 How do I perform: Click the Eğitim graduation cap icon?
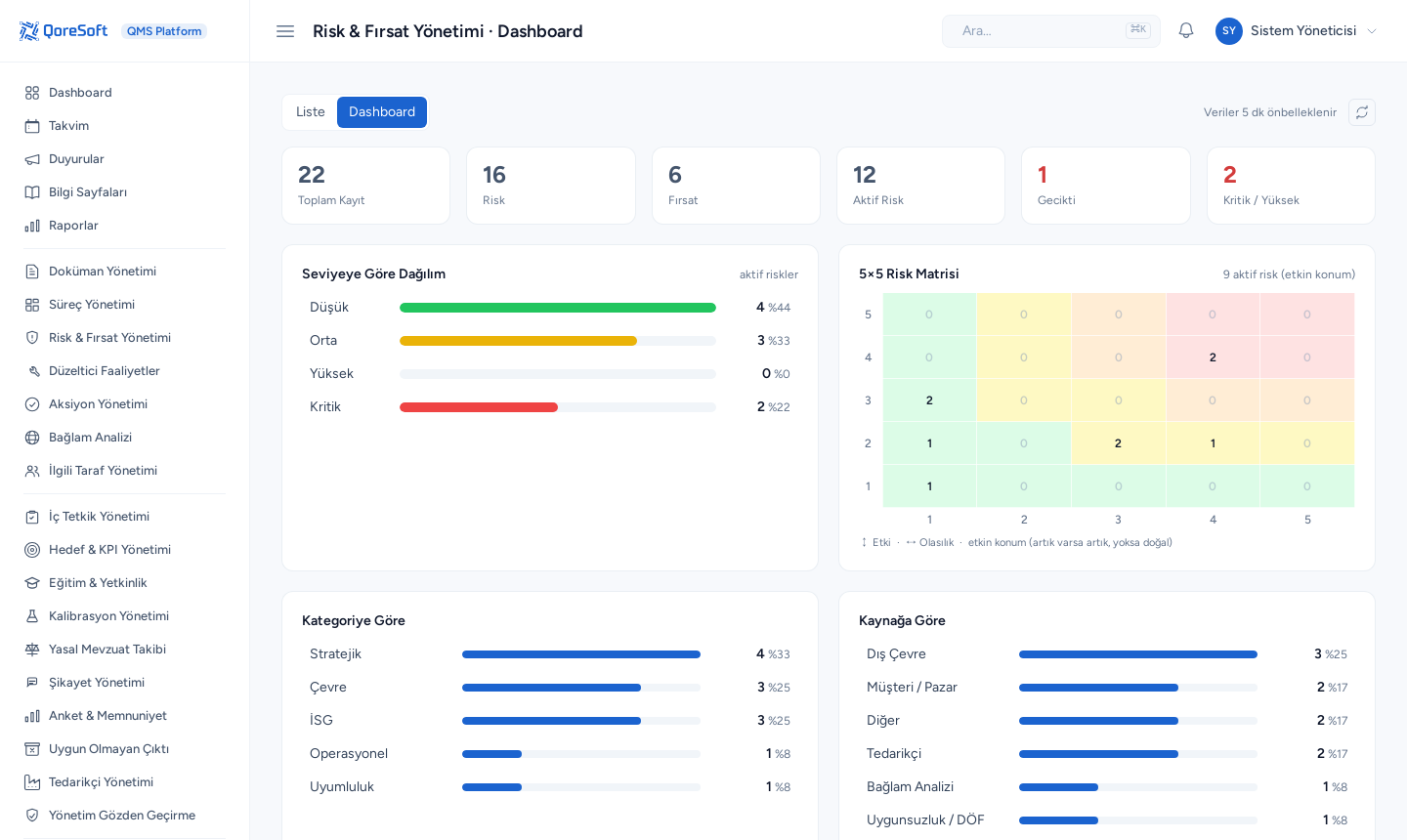(x=32, y=583)
